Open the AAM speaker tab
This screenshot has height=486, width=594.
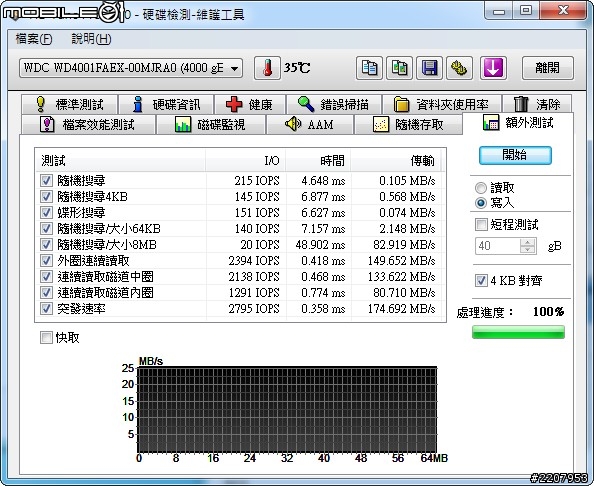pyautogui.click(x=310, y=124)
